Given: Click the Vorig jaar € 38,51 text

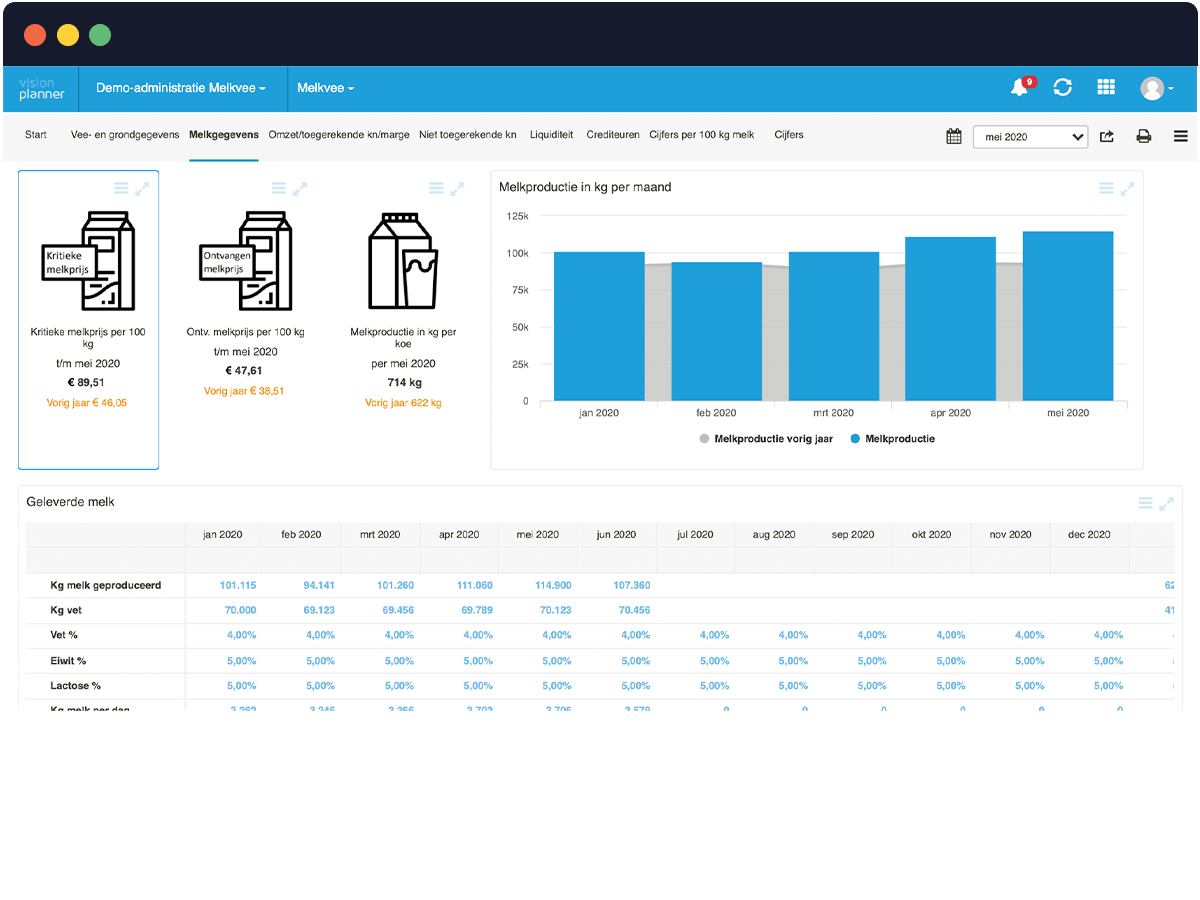Looking at the screenshot, I should pyautogui.click(x=245, y=391).
